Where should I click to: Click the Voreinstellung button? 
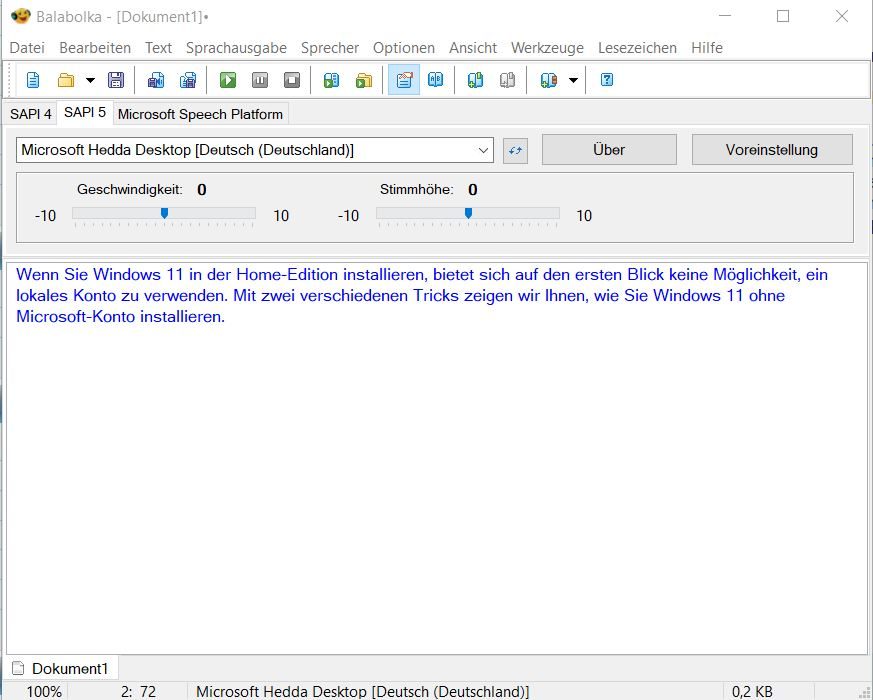point(771,150)
